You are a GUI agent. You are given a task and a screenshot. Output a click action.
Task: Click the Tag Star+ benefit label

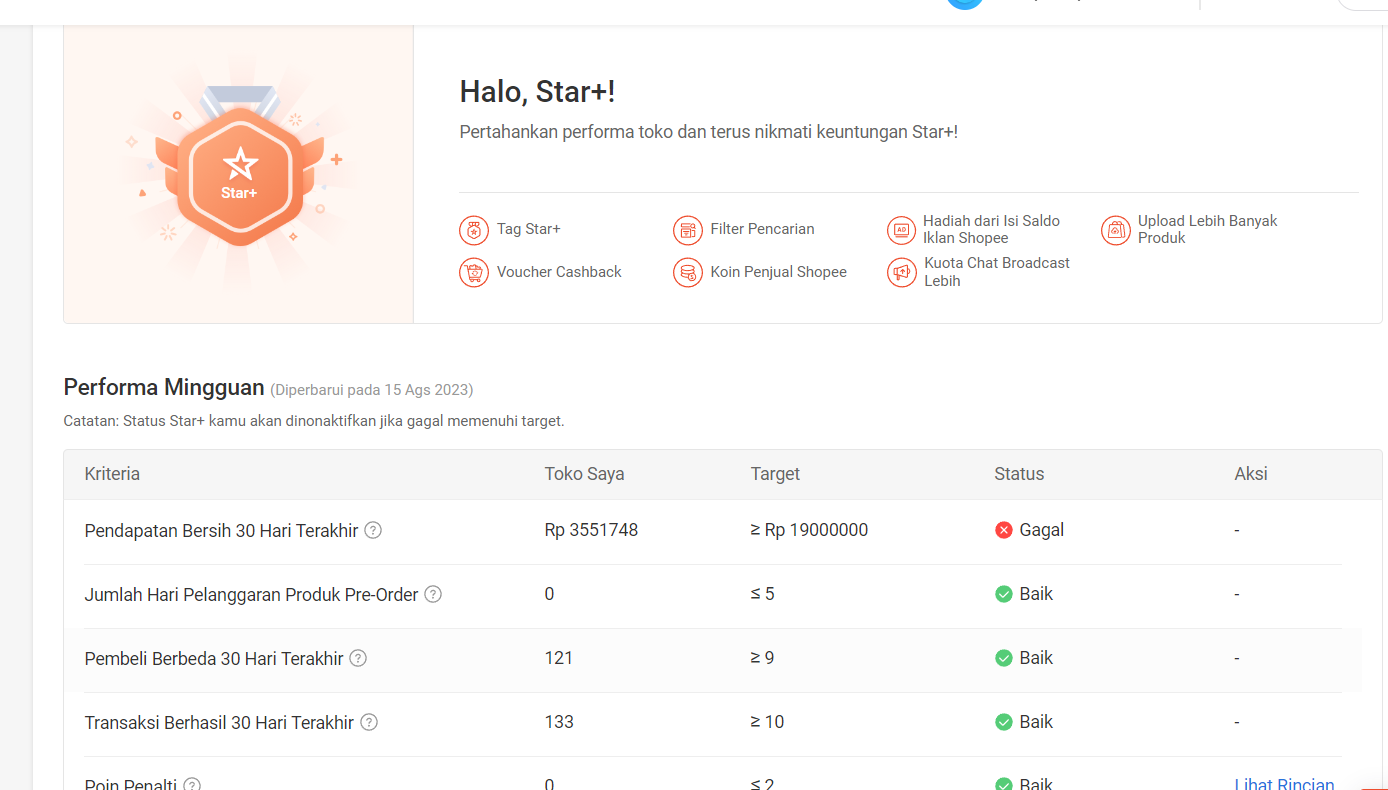coord(529,229)
